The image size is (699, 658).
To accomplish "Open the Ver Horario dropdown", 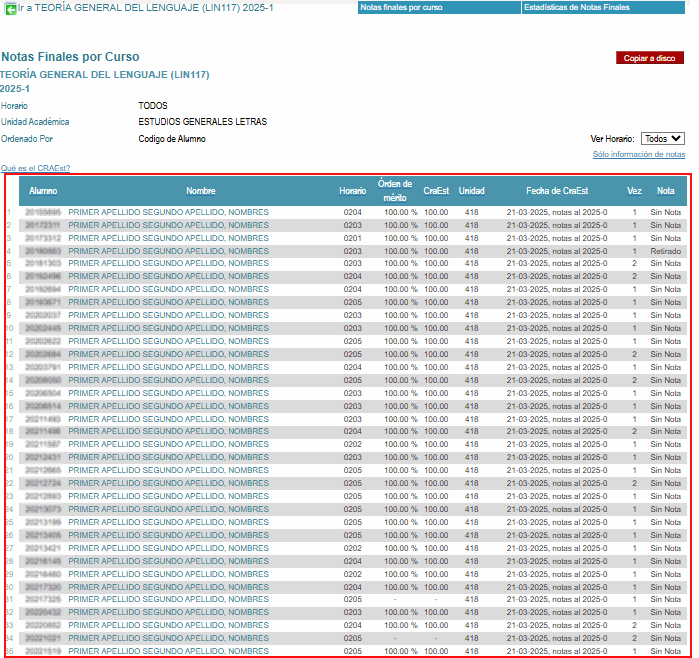I will pos(662,139).
